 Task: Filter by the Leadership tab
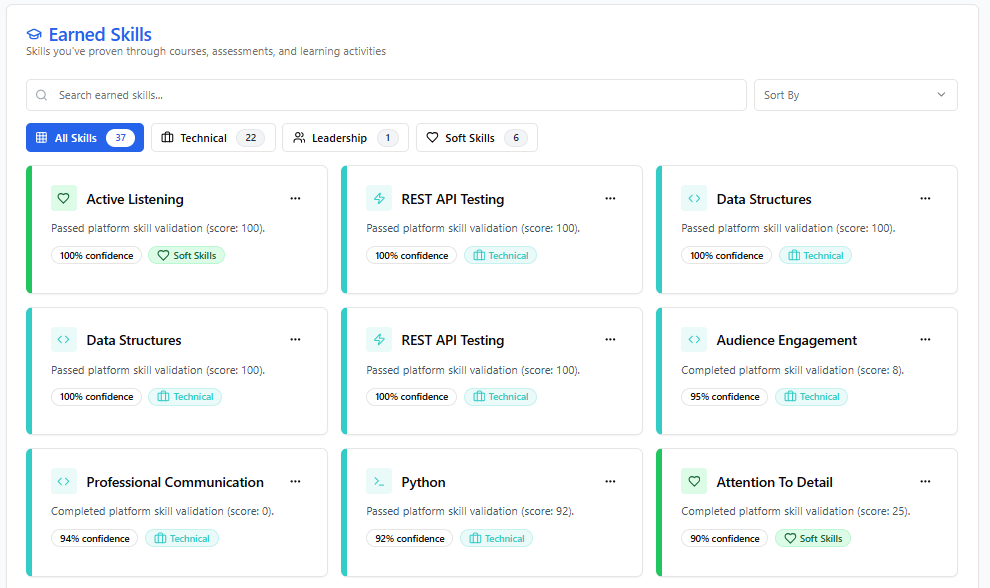pyautogui.click(x=345, y=138)
